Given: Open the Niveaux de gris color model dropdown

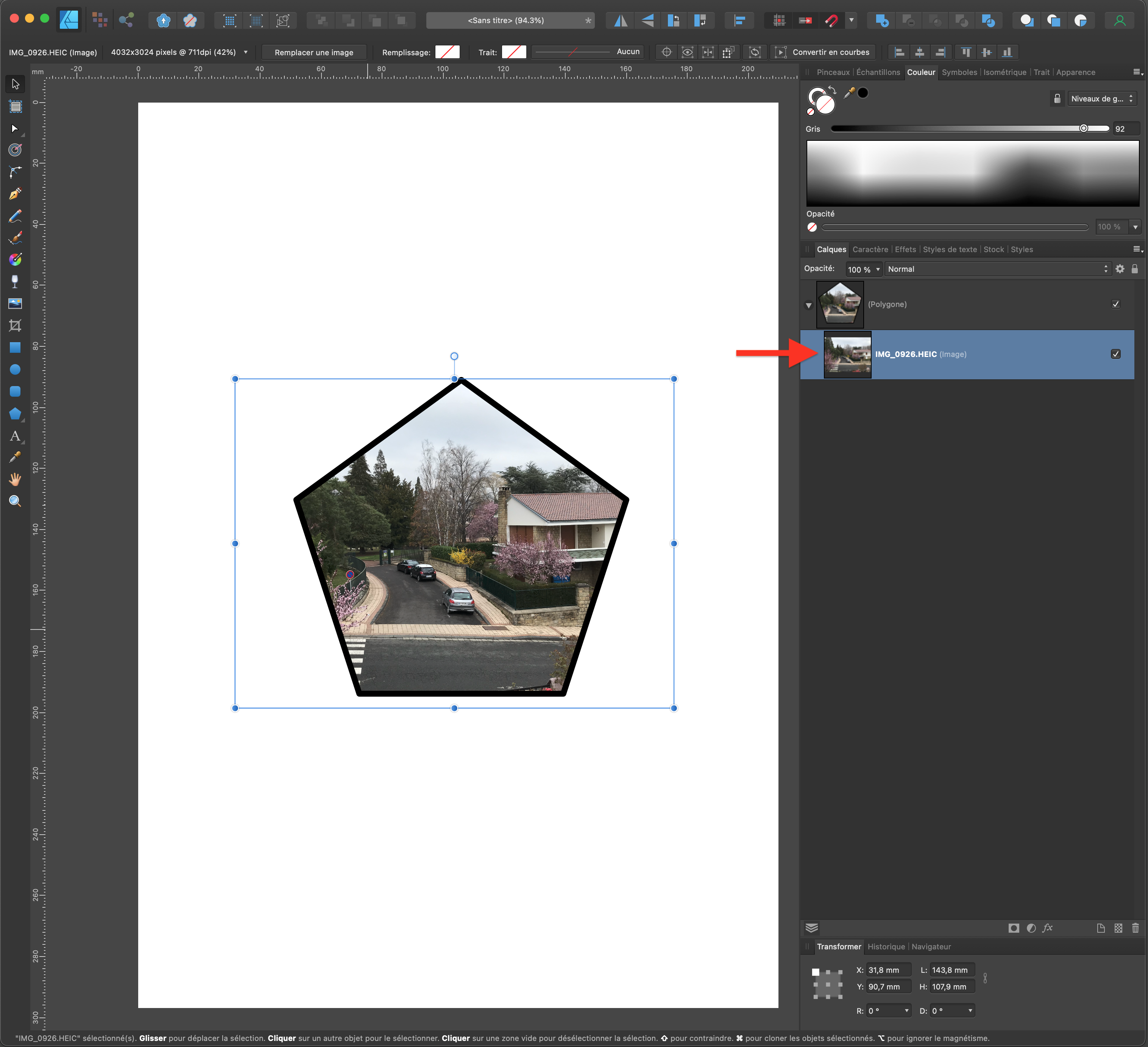Looking at the screenshot, I should tap(1101, 98).
